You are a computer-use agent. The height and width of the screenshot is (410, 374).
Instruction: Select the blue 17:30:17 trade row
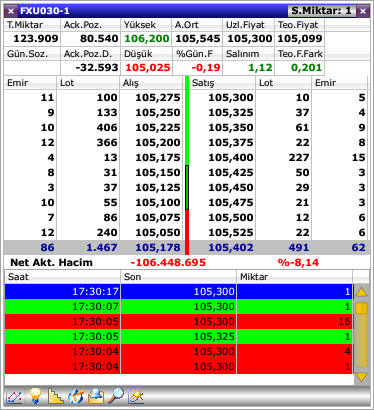click(x=179, y=292)
